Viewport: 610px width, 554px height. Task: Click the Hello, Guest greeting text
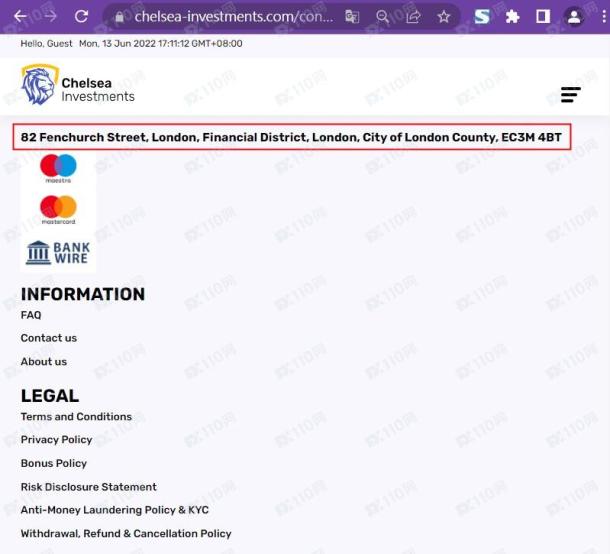pyautogui.click(x=46, y=44)
